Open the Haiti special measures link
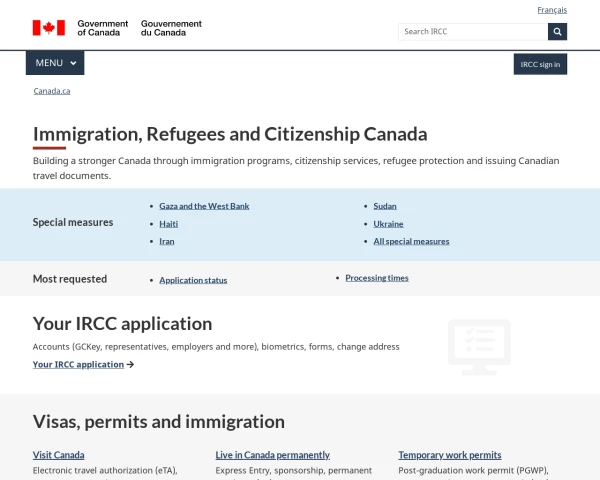 pos(168,224)
